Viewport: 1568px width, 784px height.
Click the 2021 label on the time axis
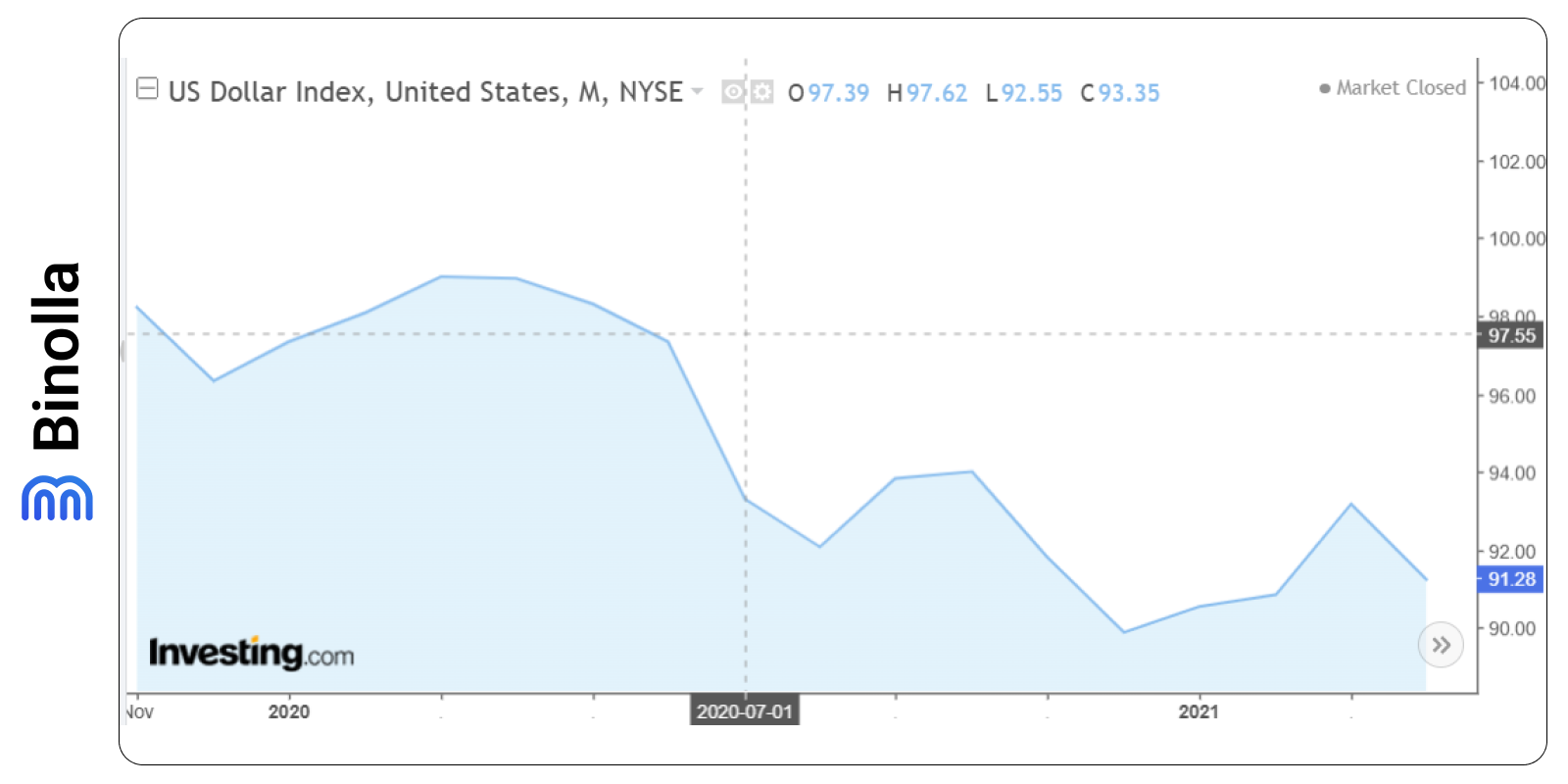tap(1198, 712)
